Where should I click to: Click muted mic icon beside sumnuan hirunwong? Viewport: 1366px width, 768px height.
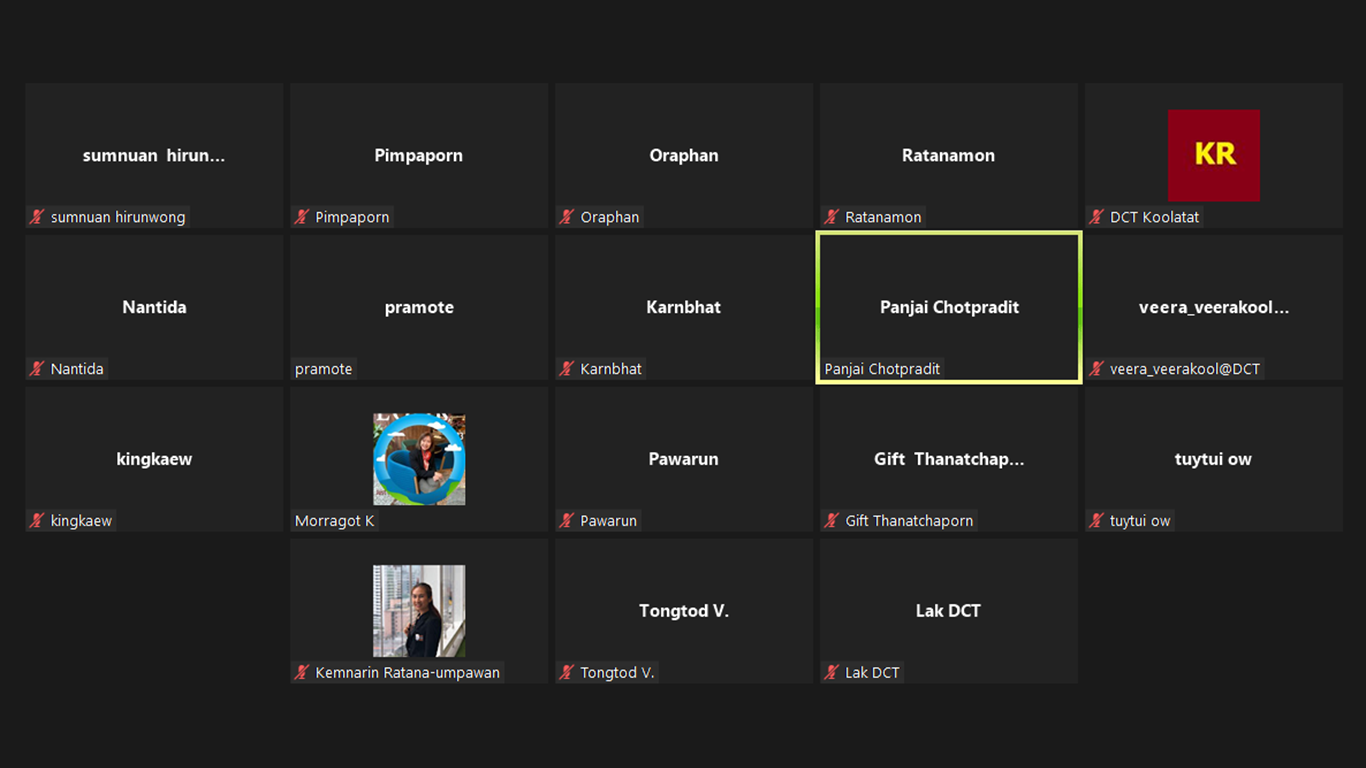click(37, 217)
